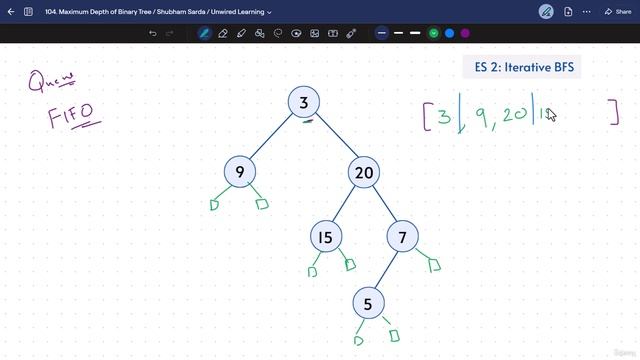The width and height of the screenshot is (640, 360).
Task: Toggle the sidebar panel icon
Action: [28, 12]
